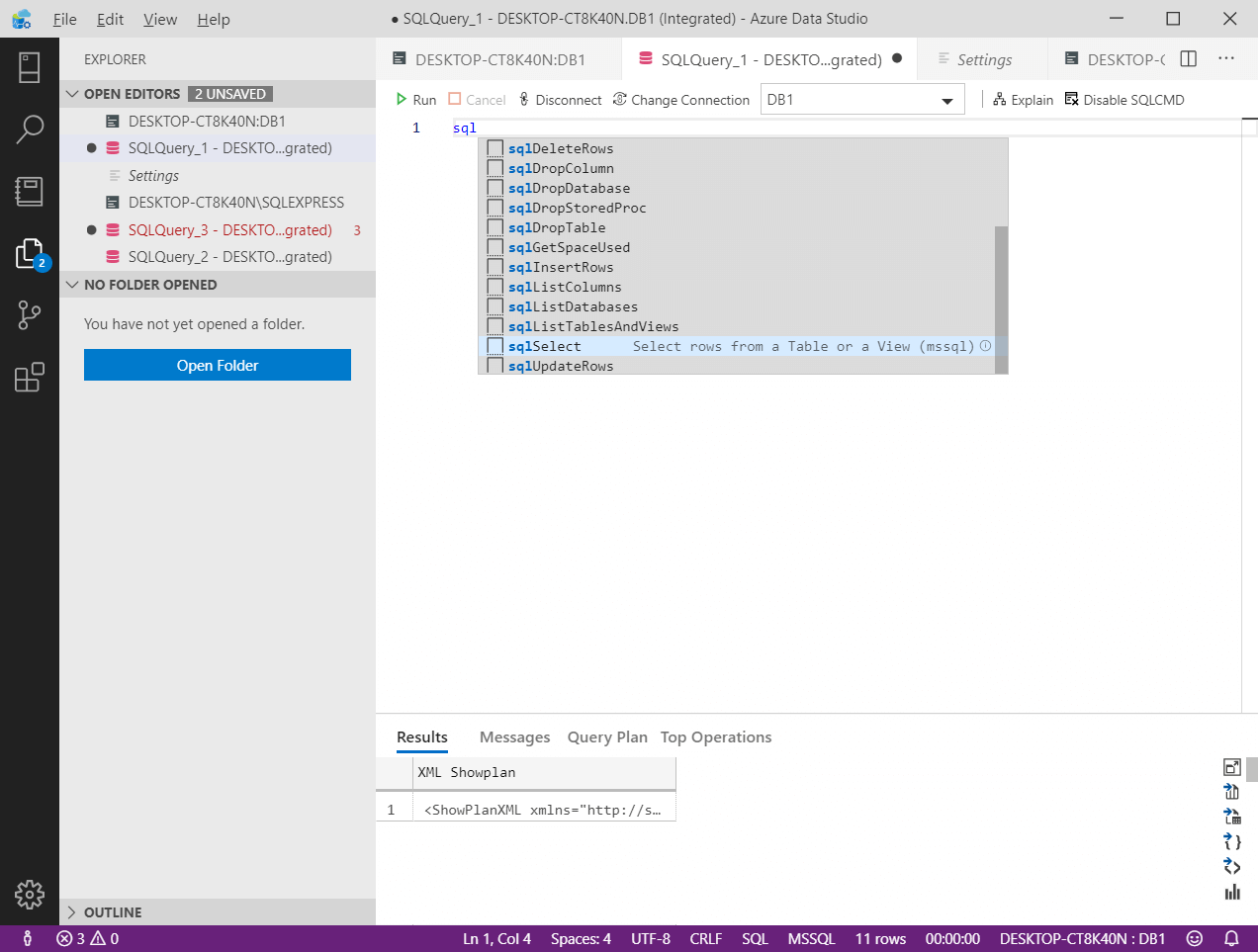Open the Edit menu
Screen dimensions: 1258x952
(111, 19)
